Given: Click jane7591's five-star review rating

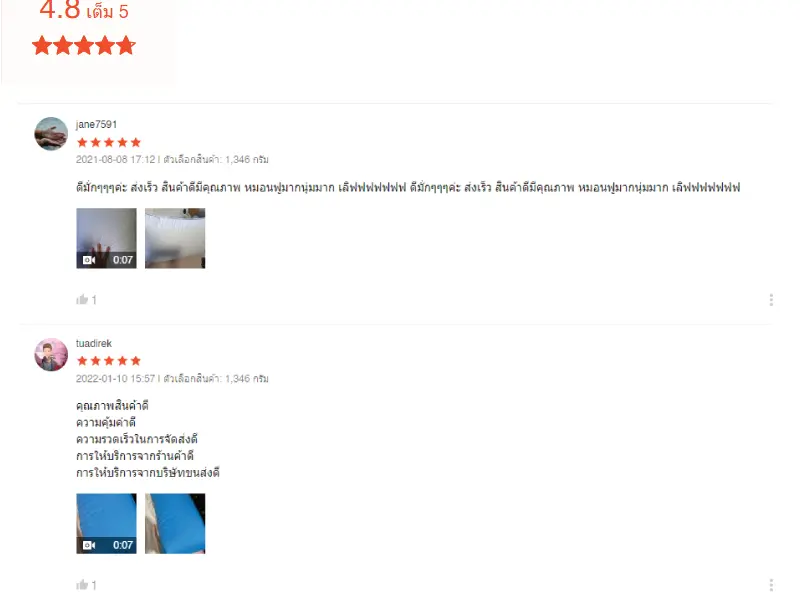Looking at the screenshot, I should [x=109, y=142].
